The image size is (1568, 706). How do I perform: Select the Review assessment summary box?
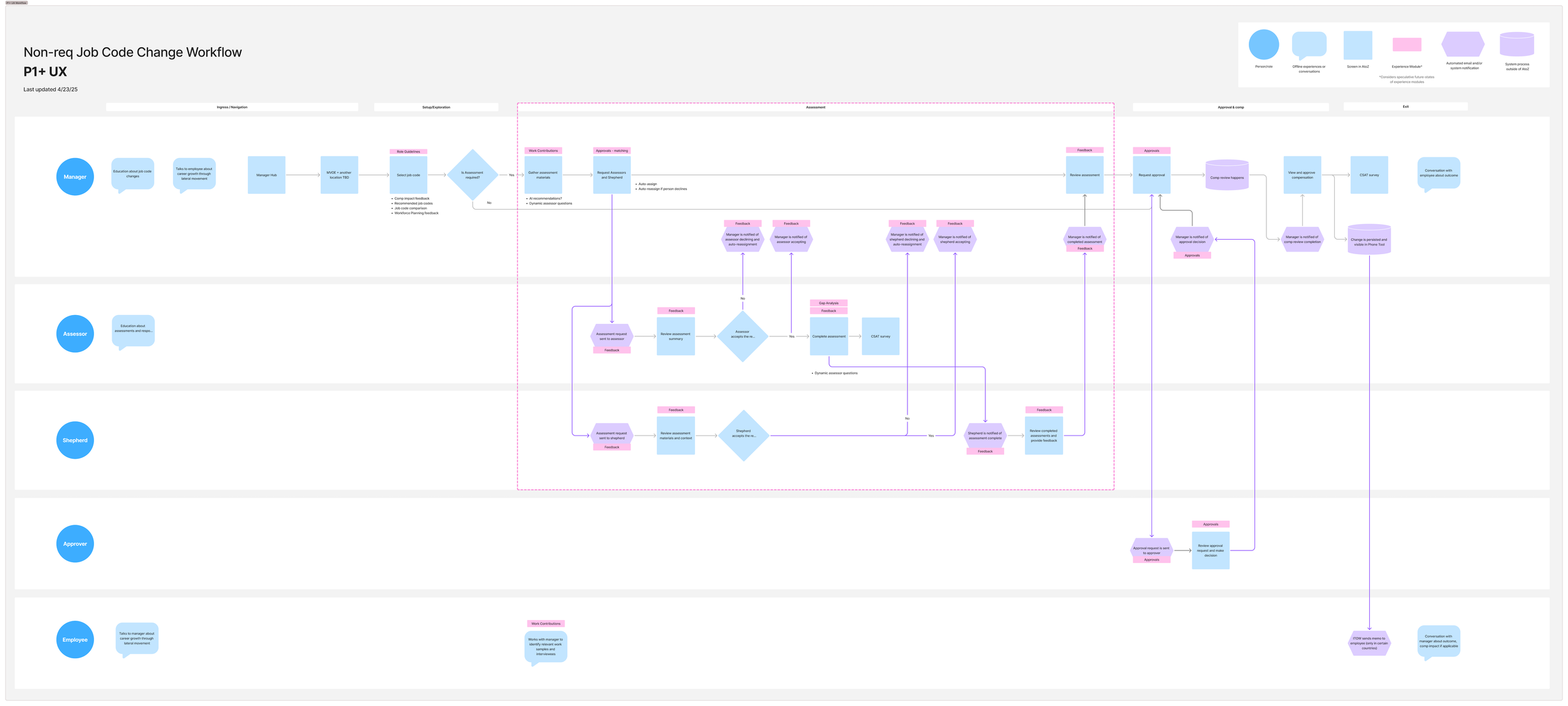point(675,336)
